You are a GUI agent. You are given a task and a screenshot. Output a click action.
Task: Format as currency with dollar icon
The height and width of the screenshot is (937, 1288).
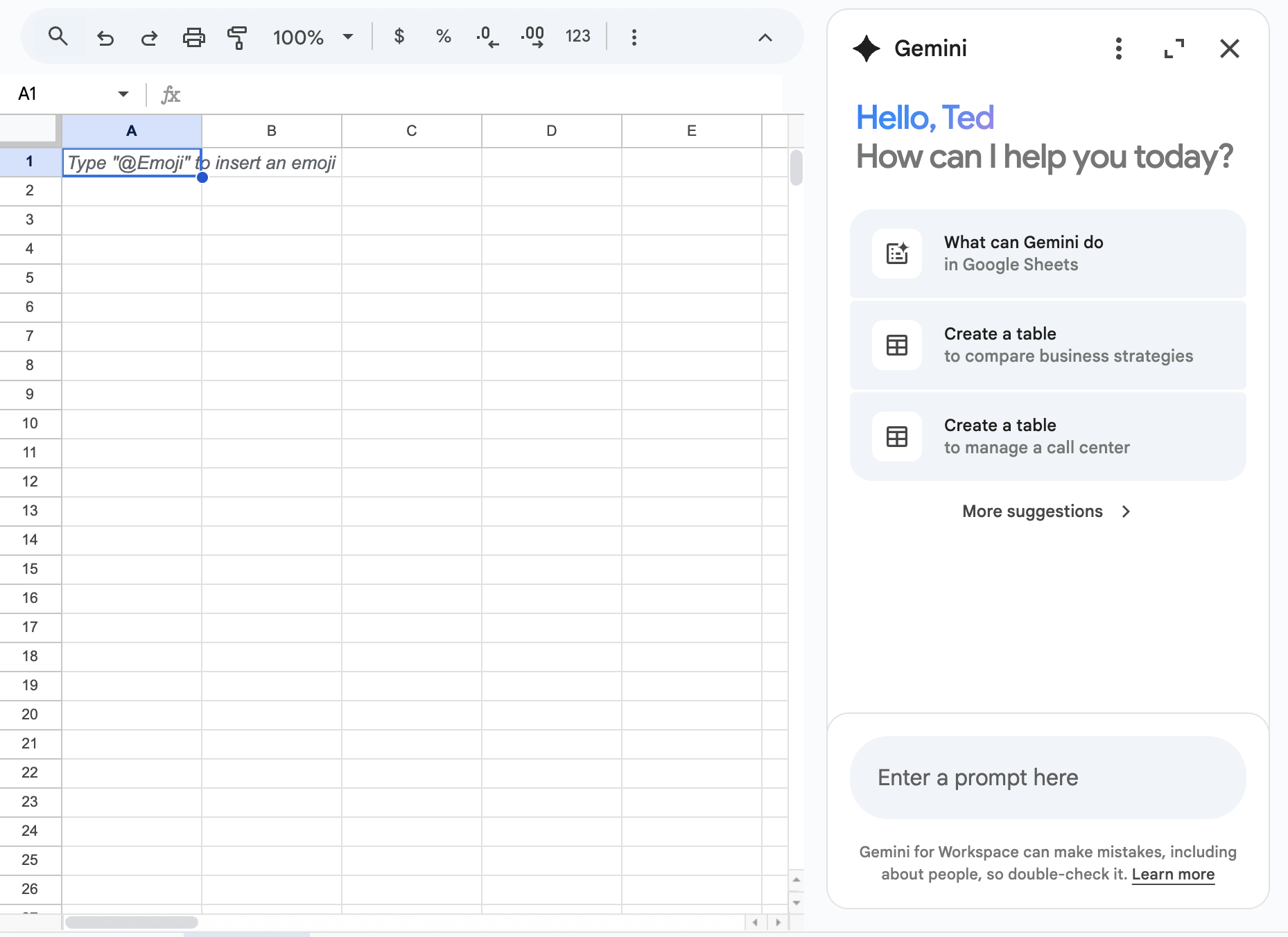pyautogui.click(x=399, y=37)
